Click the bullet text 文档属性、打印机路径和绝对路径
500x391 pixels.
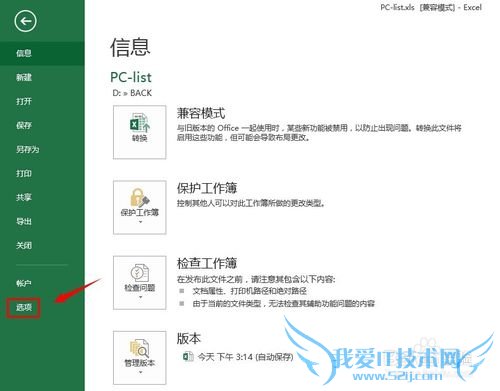click(250, 291)
